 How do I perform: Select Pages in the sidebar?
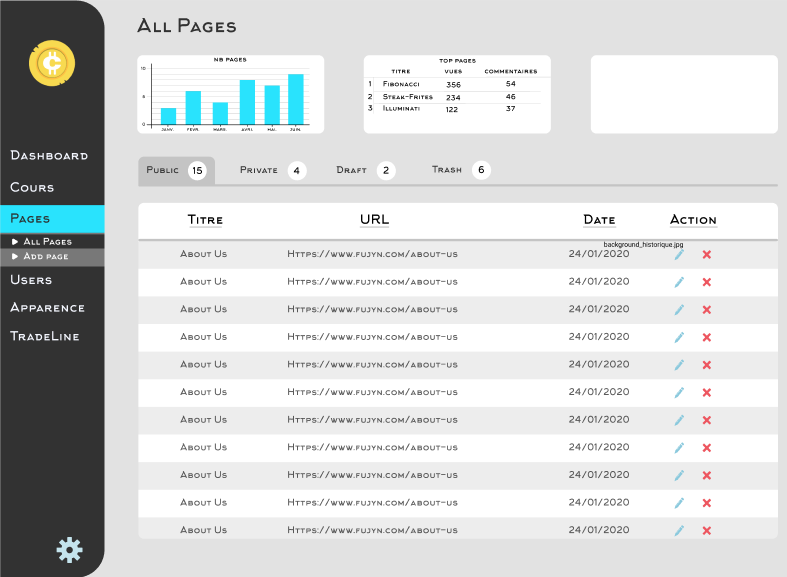(30, 219)
